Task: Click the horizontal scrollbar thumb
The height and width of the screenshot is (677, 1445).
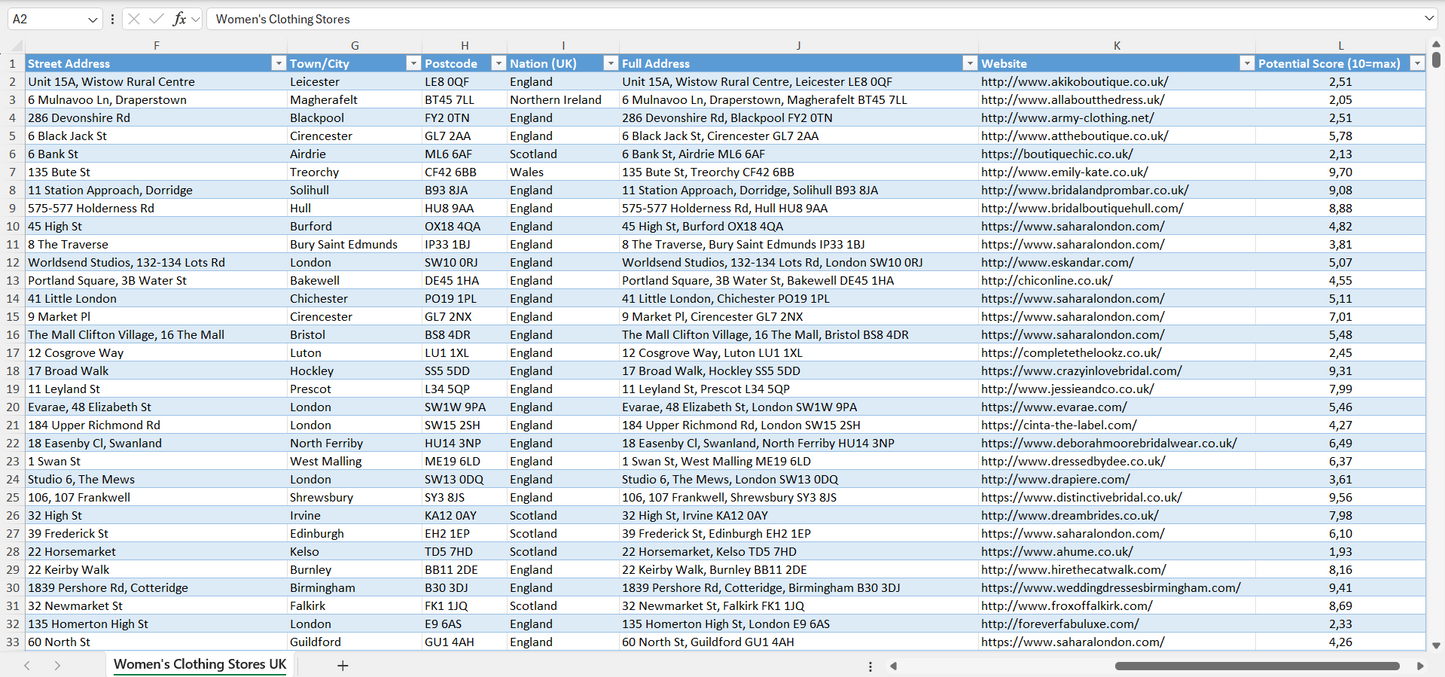Action: point(1257,666)
